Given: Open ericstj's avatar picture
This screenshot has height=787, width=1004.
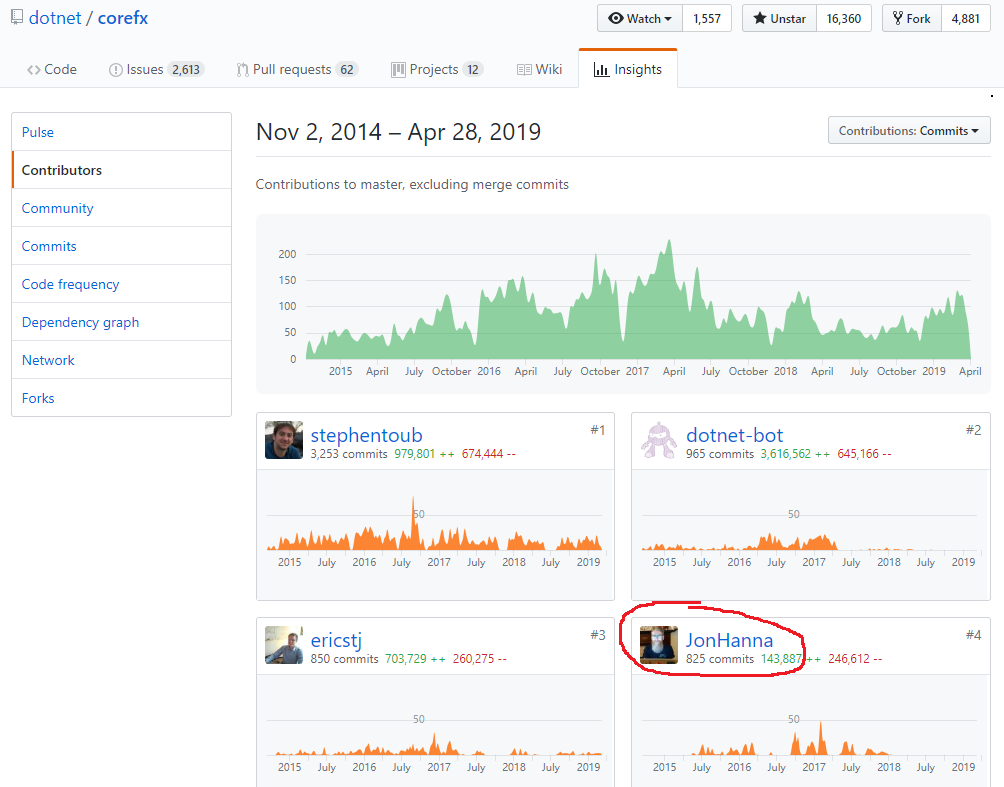Looking at the screenshot, I should (284, 645).
